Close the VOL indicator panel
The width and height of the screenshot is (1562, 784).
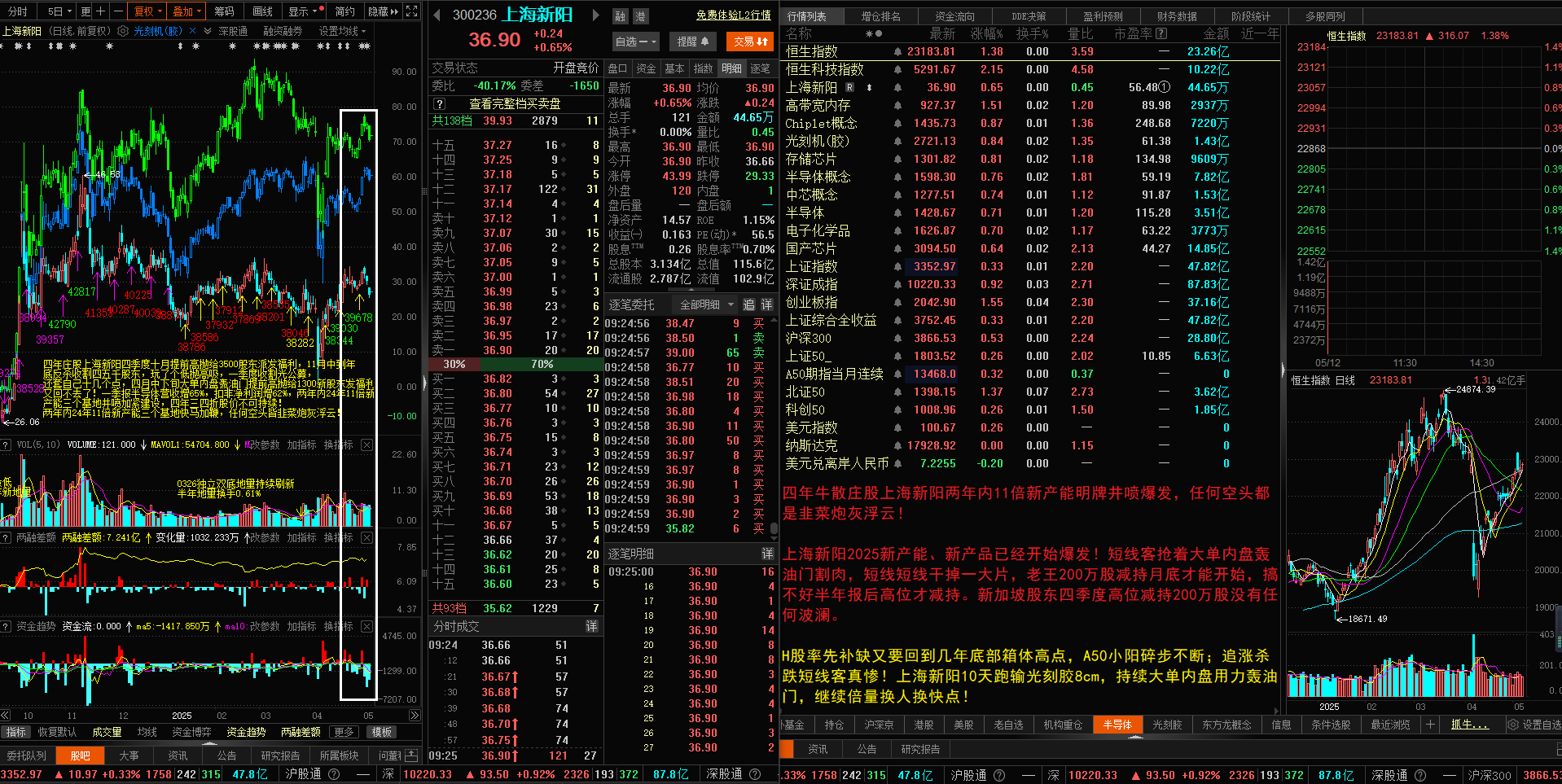[367, 445]
